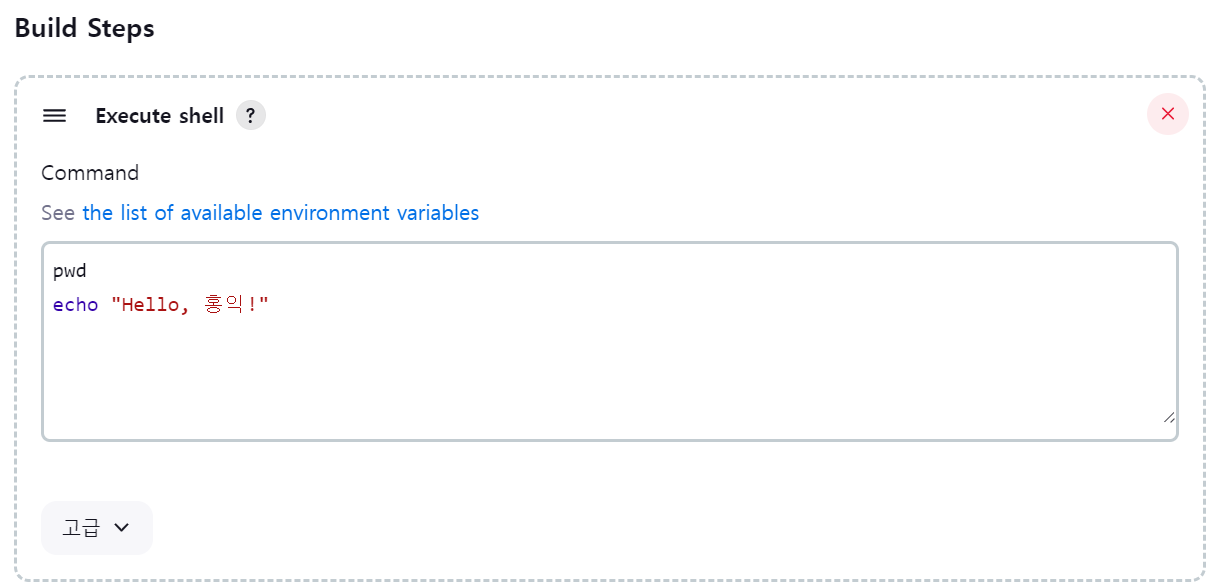Click the echo keyword in the command

pyautogui.click(x=76, y=304)
